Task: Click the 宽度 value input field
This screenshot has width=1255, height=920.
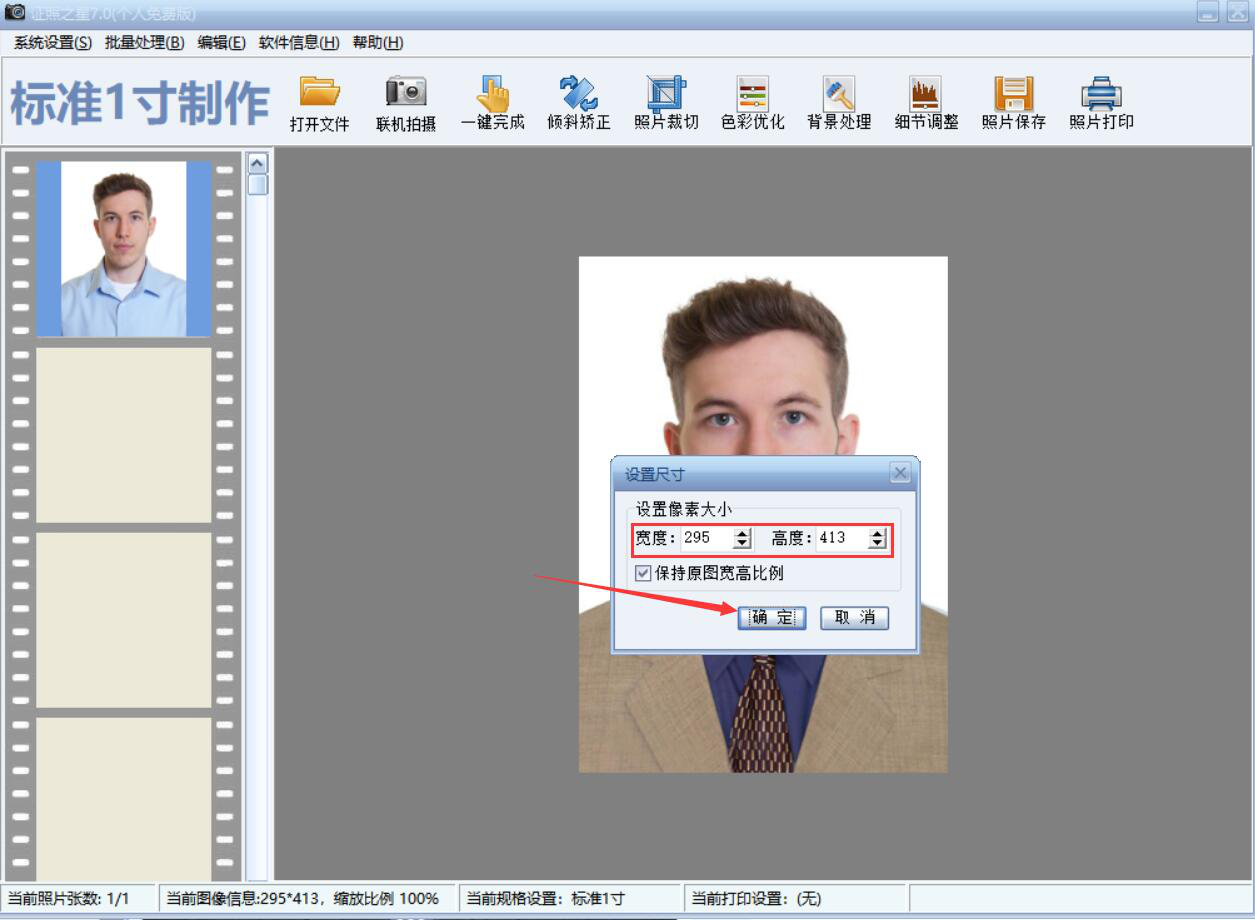Action: point(707,538)
